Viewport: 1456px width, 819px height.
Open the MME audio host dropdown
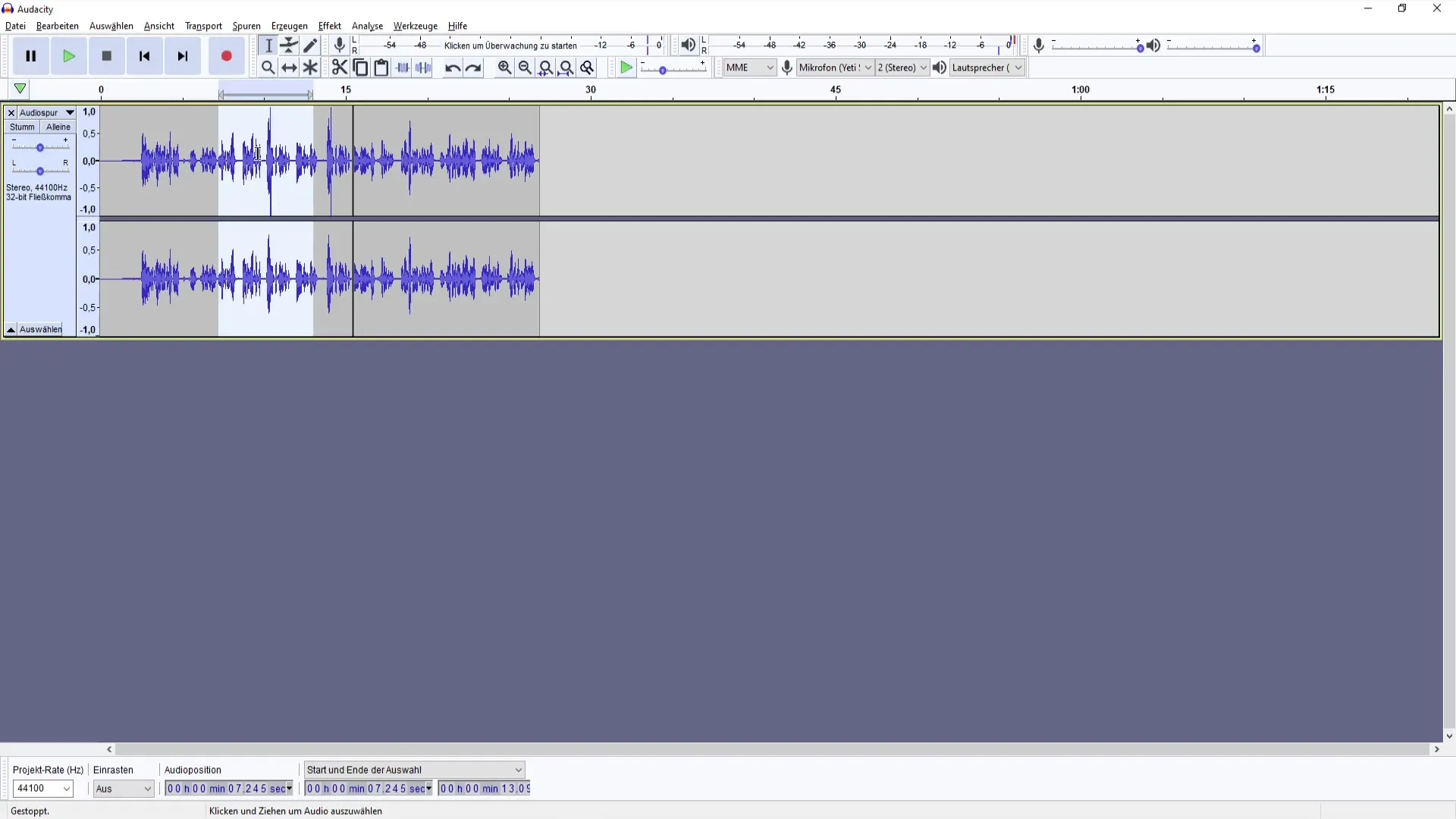[749, 67]
